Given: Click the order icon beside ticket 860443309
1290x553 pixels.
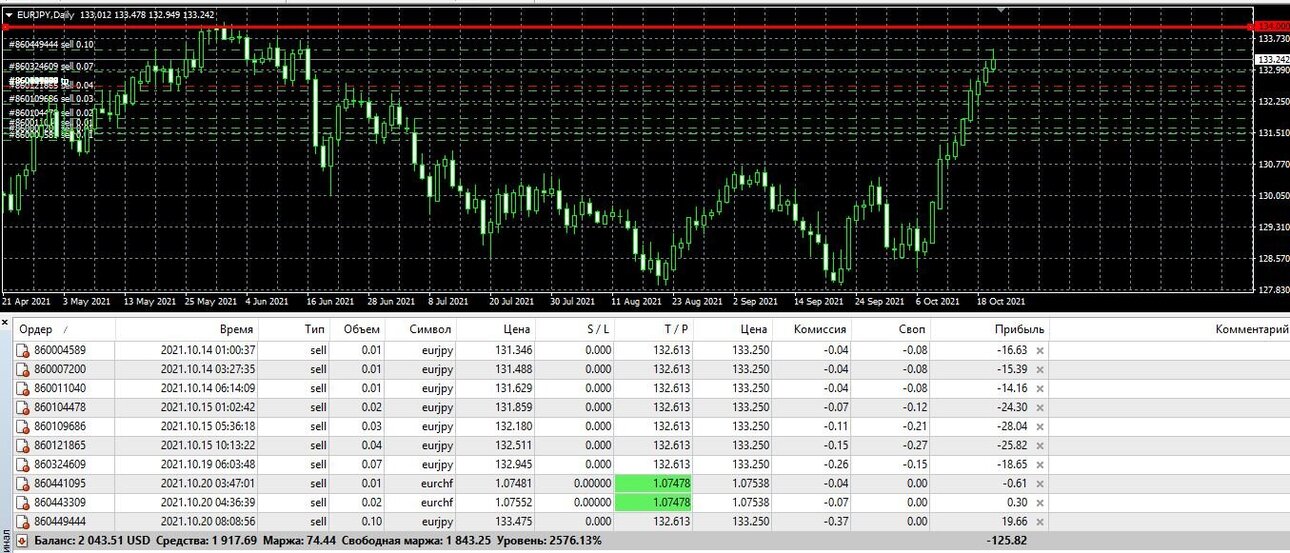Looking at the screenshot, I should [x=22, y=503].
